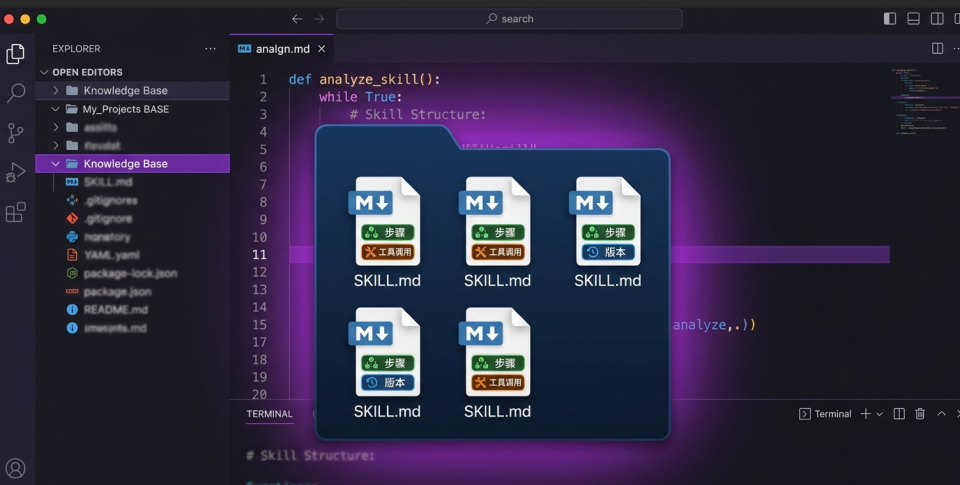Click the code minimap
Viewport: 960px width, 485px height.
pyautogui.click(x=924, y=101)
